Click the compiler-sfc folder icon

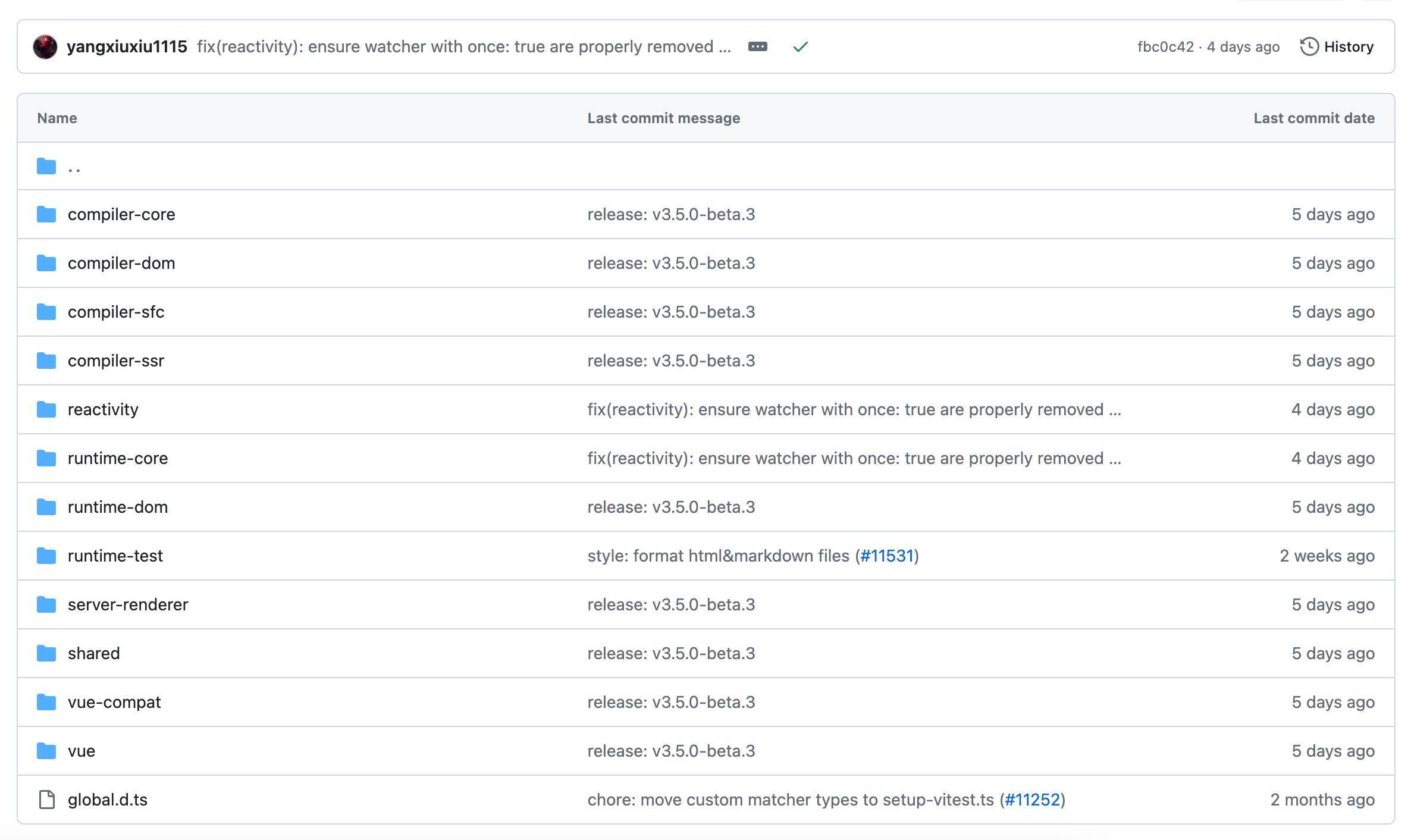coord(46,312)
